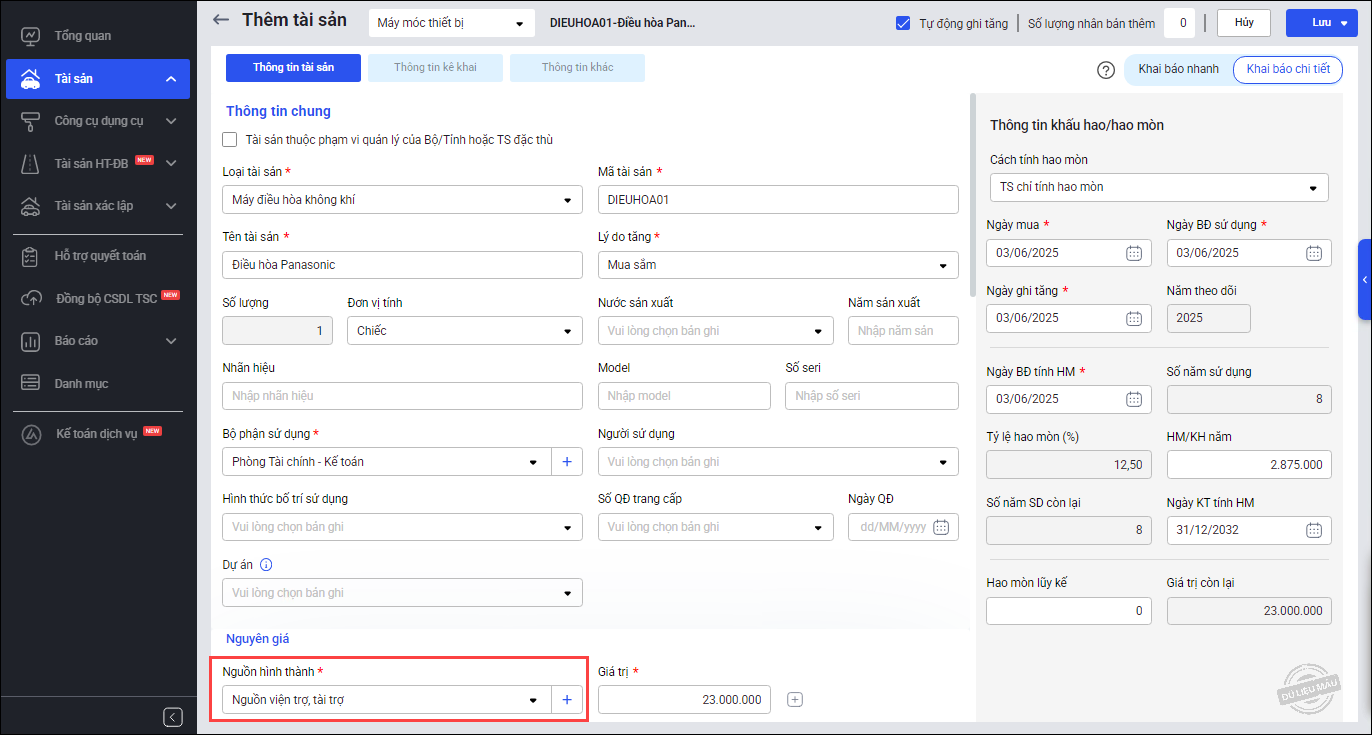This screenshot has width=1372, height=735.
Task: Open Nước sản xuất dropdown
Action: [x=716, y=330]
